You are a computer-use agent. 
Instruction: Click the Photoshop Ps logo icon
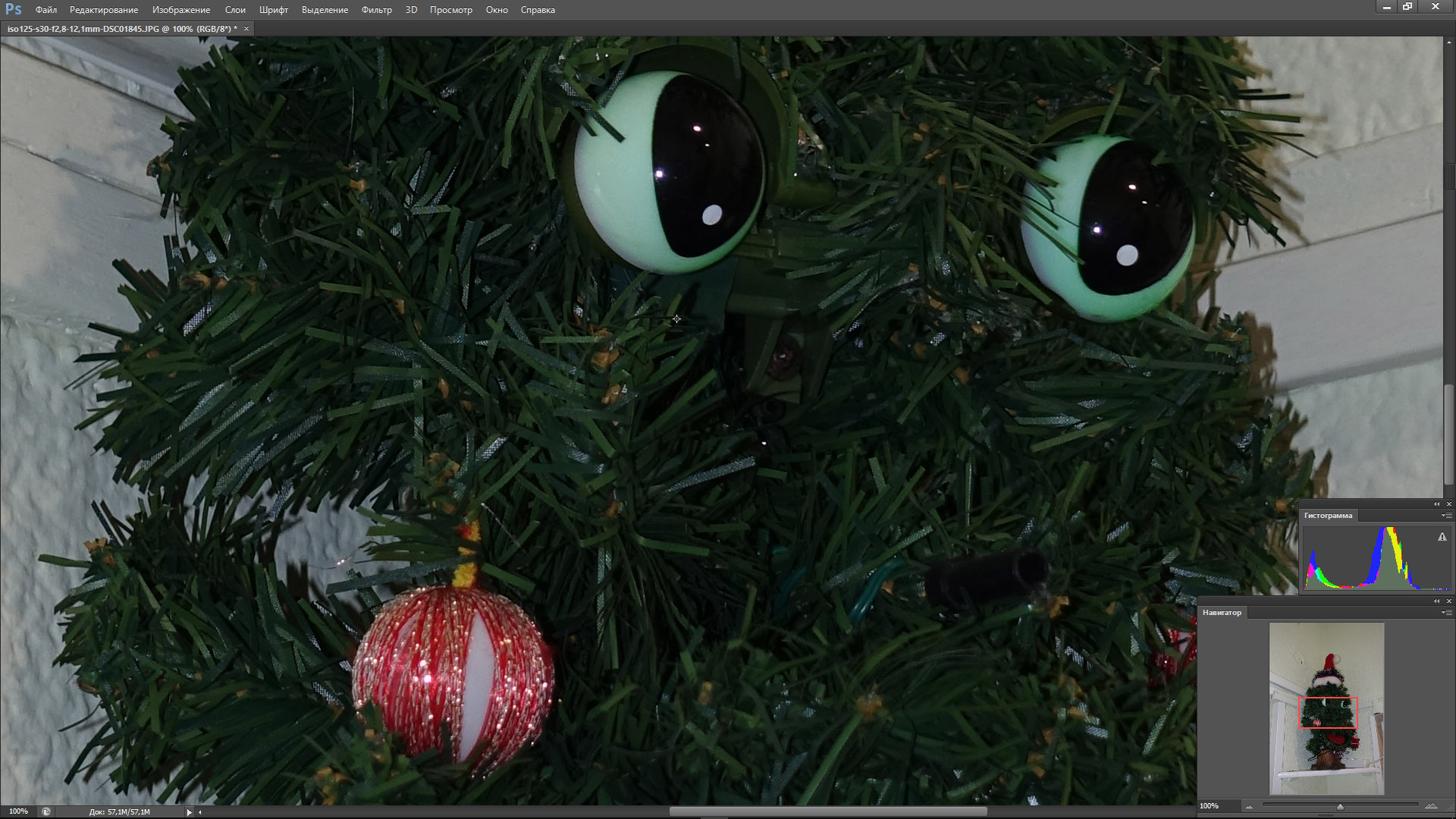13,9
